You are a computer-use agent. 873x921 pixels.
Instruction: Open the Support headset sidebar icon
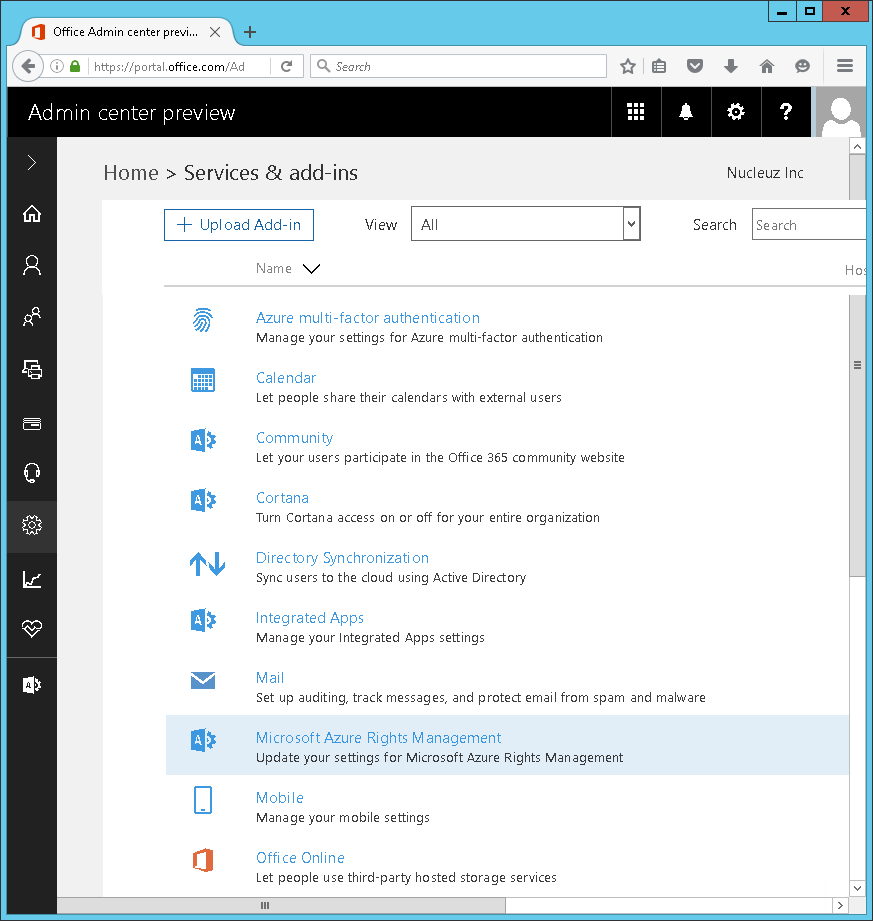pos(32,473)
